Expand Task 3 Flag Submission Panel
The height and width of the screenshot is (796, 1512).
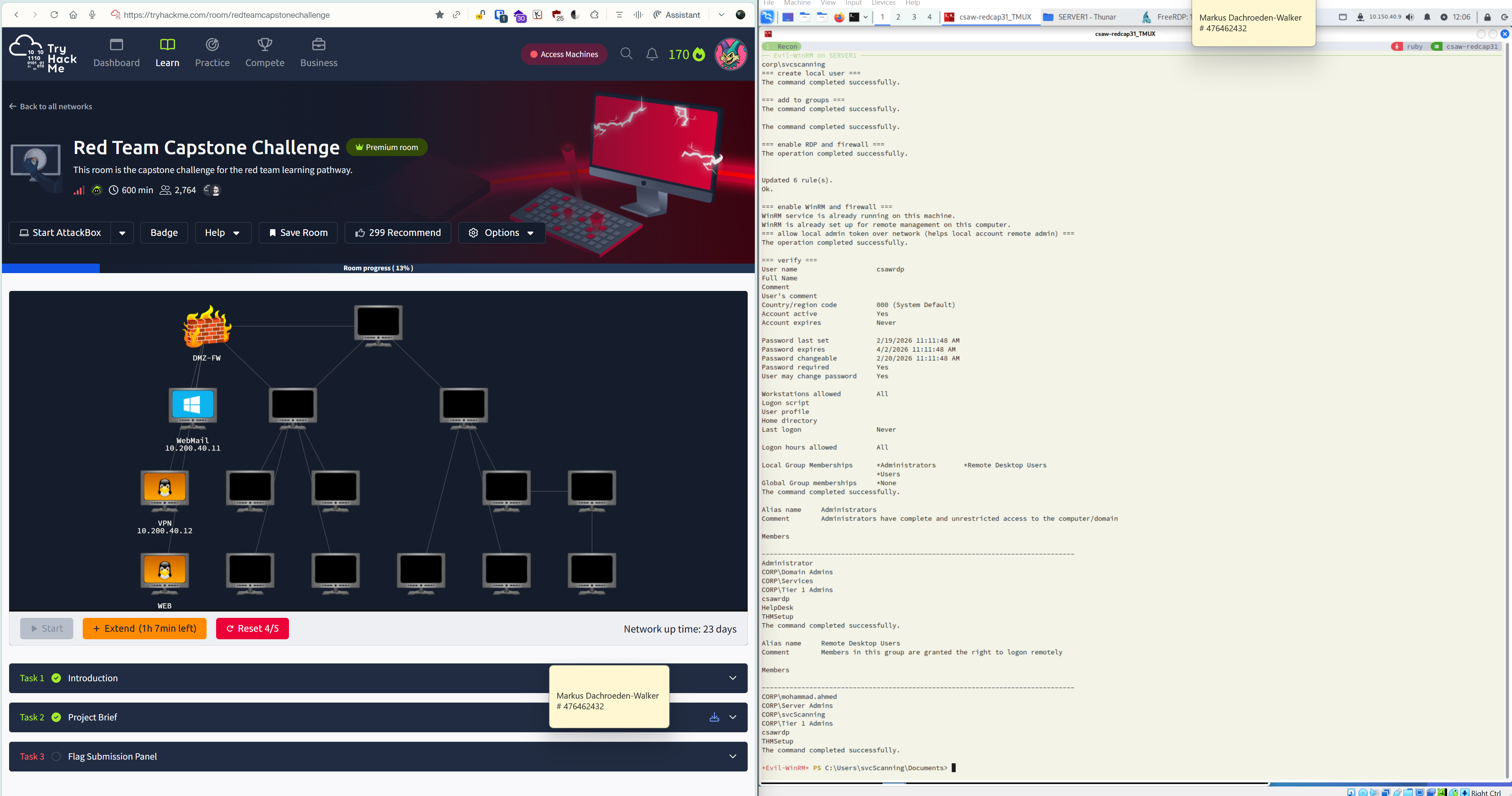732,756
